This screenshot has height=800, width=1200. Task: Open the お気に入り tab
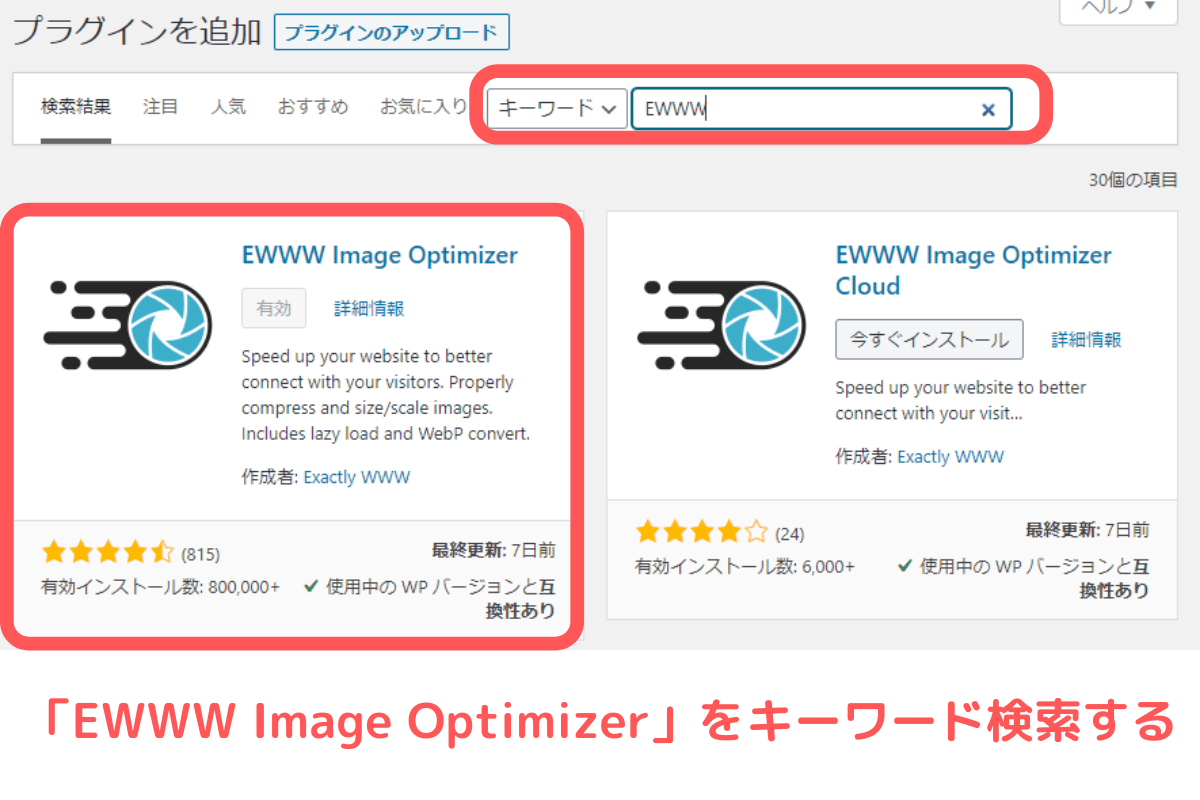423,106
